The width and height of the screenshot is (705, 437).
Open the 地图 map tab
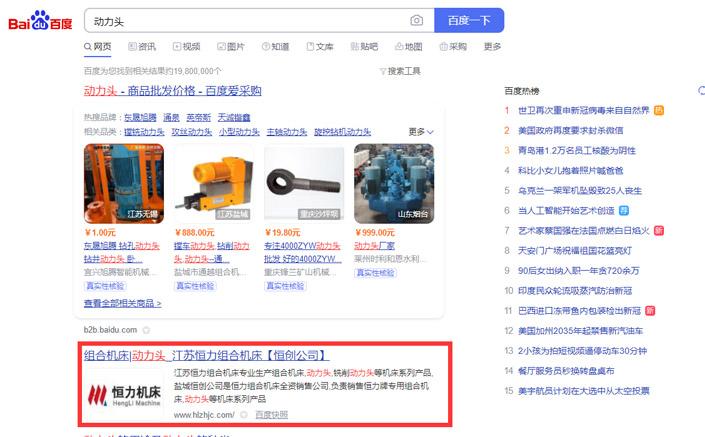[x=407, y=47]
